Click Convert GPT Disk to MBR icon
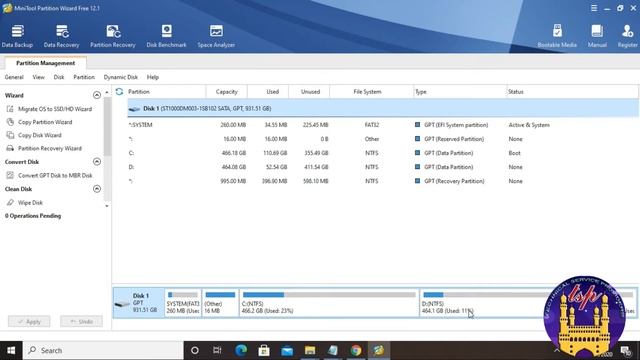 tap(10, 176)
